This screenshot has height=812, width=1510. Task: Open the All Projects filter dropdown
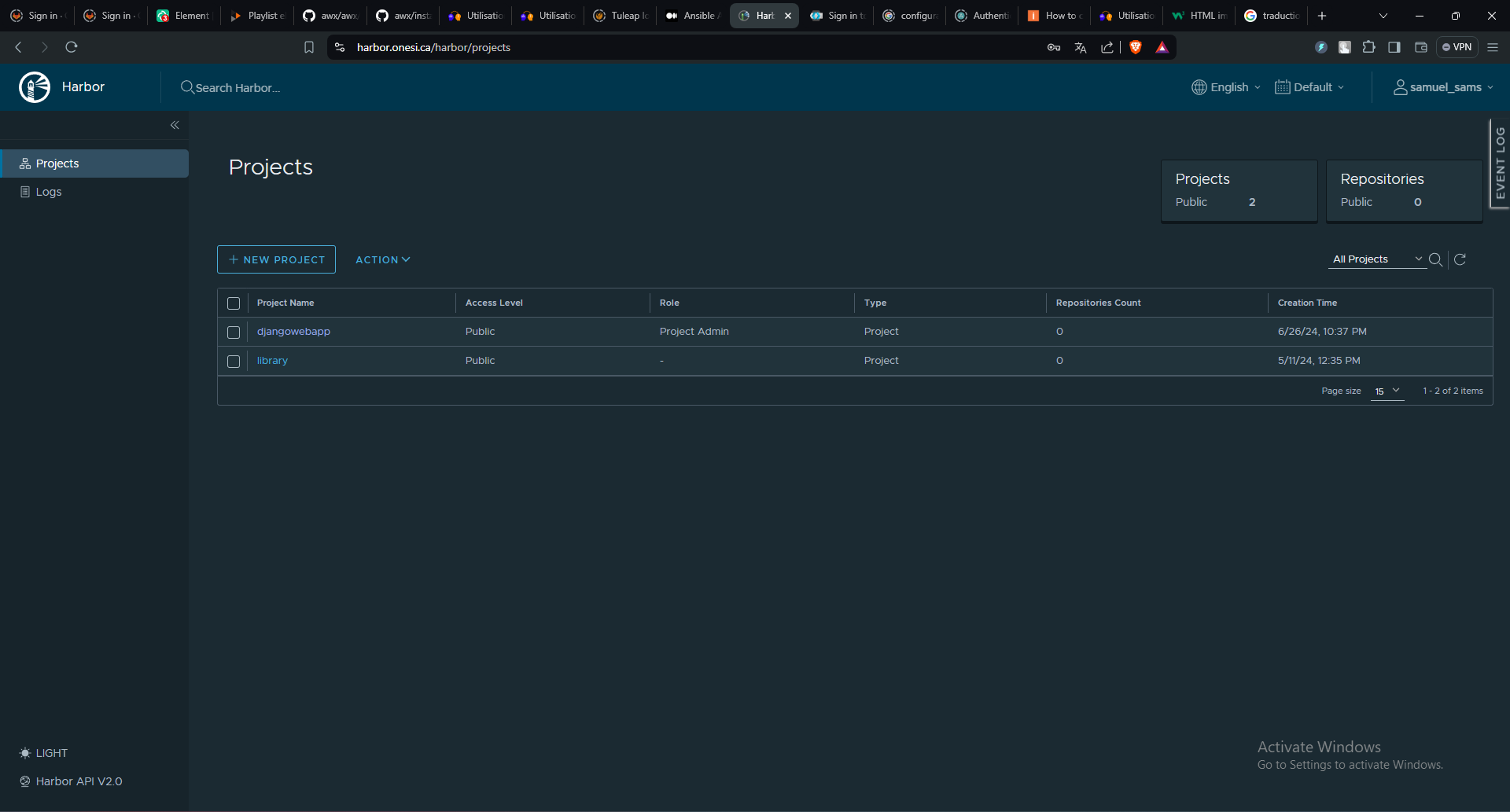coord(1377,259)
